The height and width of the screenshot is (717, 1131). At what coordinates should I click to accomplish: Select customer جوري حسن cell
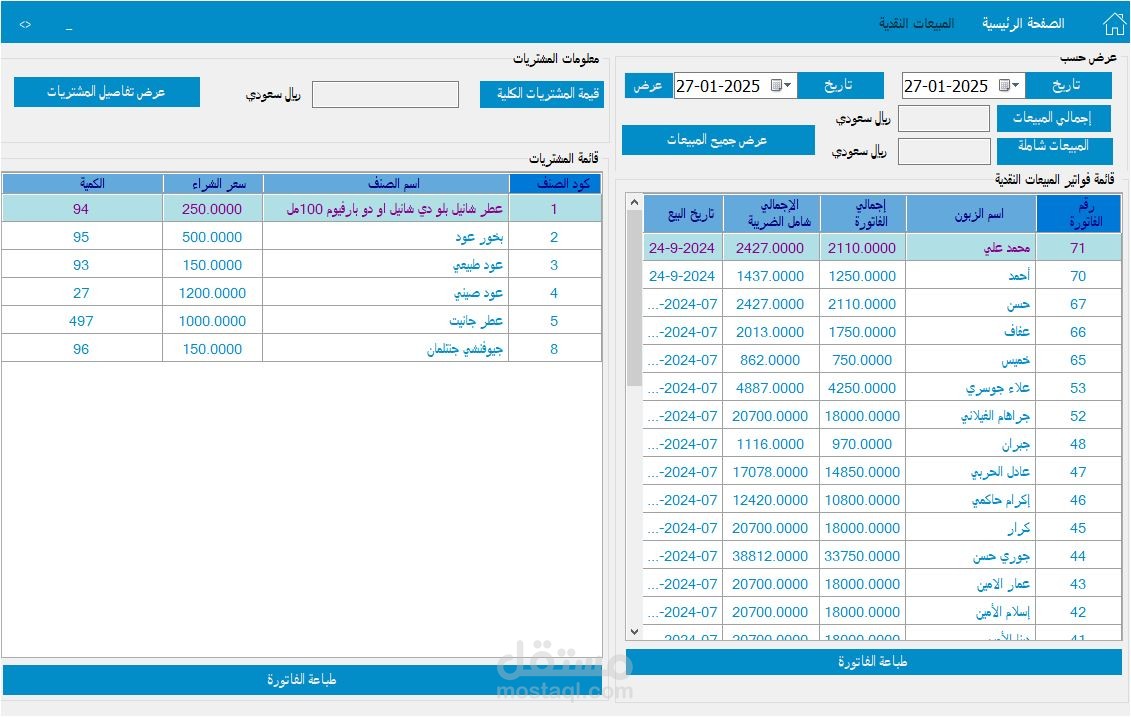971,556
